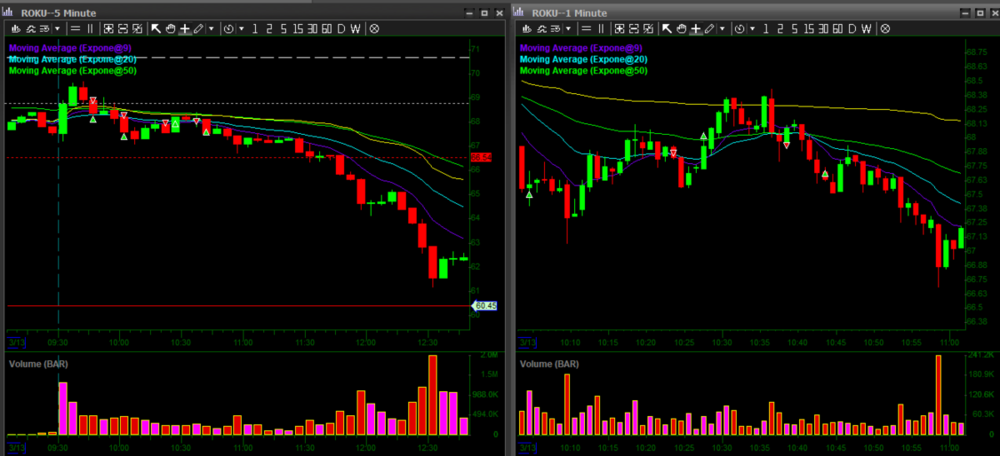Image resolution: width=1000 pixels, height=456 pixels.
Task: Expand drawing tools dropdown in 1 Minute toolbar
Action: 722,29
